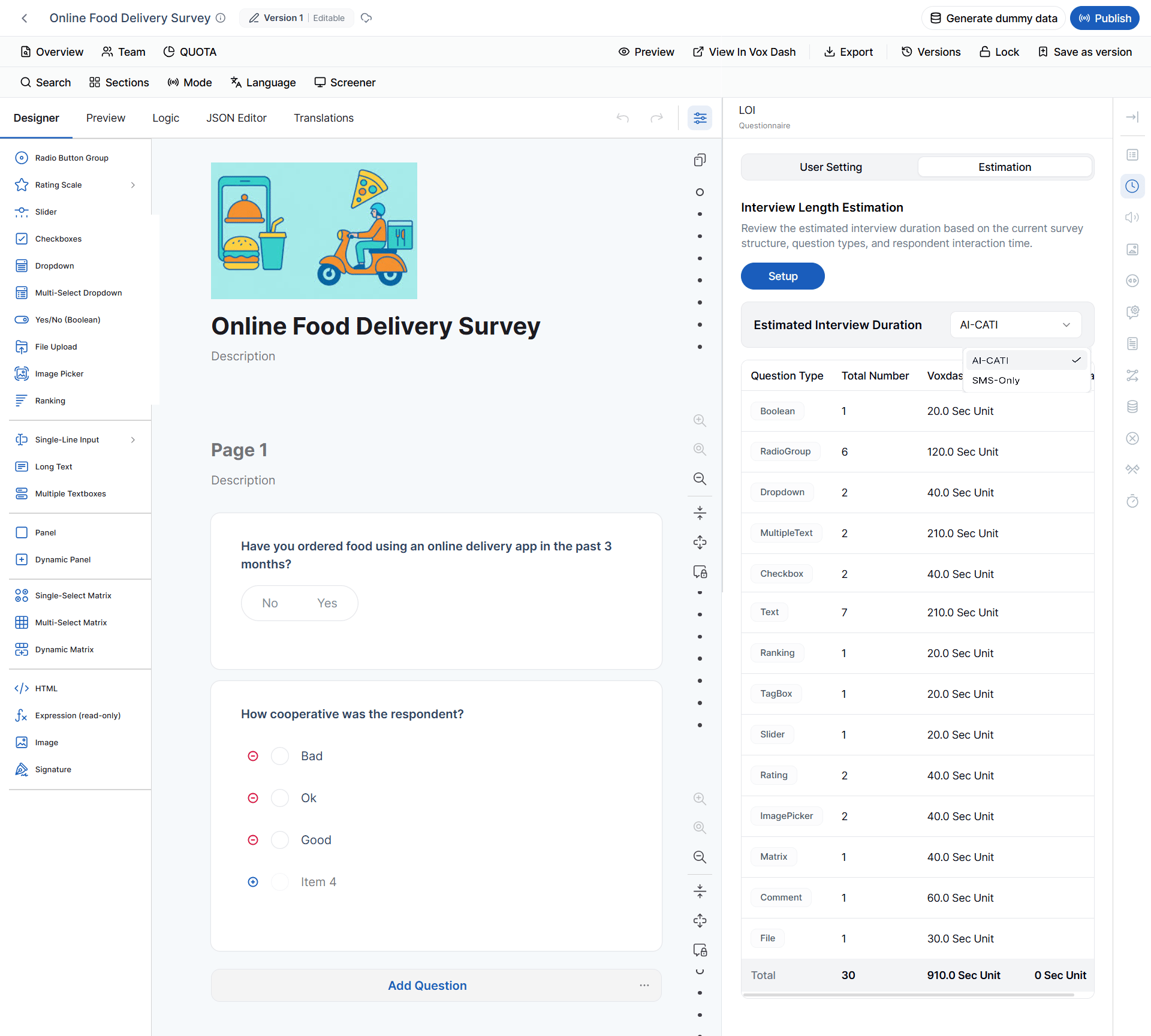Choose Yes on the boolean question
Screen dimensions: 1151x1036
pos(327,603)
